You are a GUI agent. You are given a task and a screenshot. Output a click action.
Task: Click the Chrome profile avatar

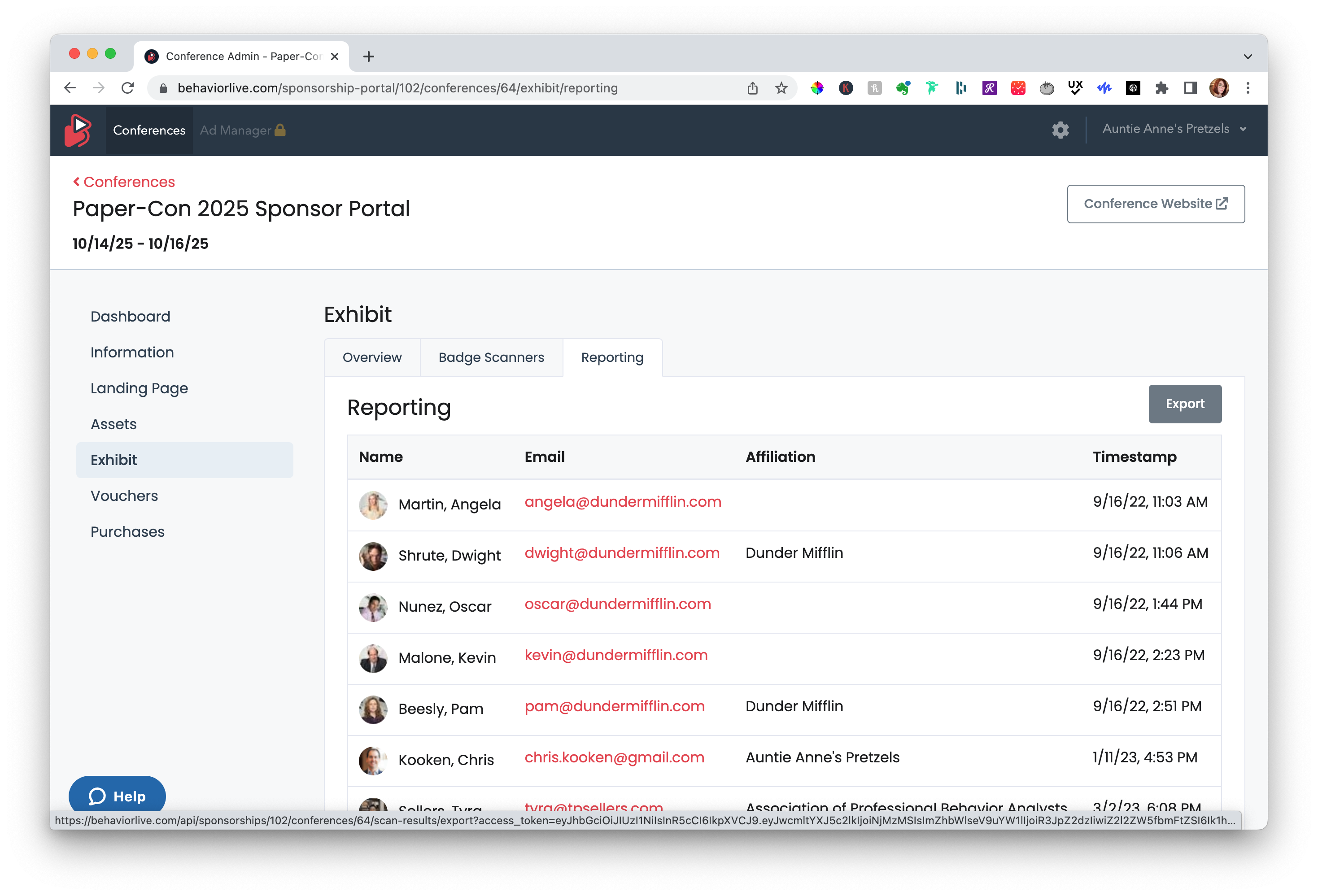click(1219, 88)
